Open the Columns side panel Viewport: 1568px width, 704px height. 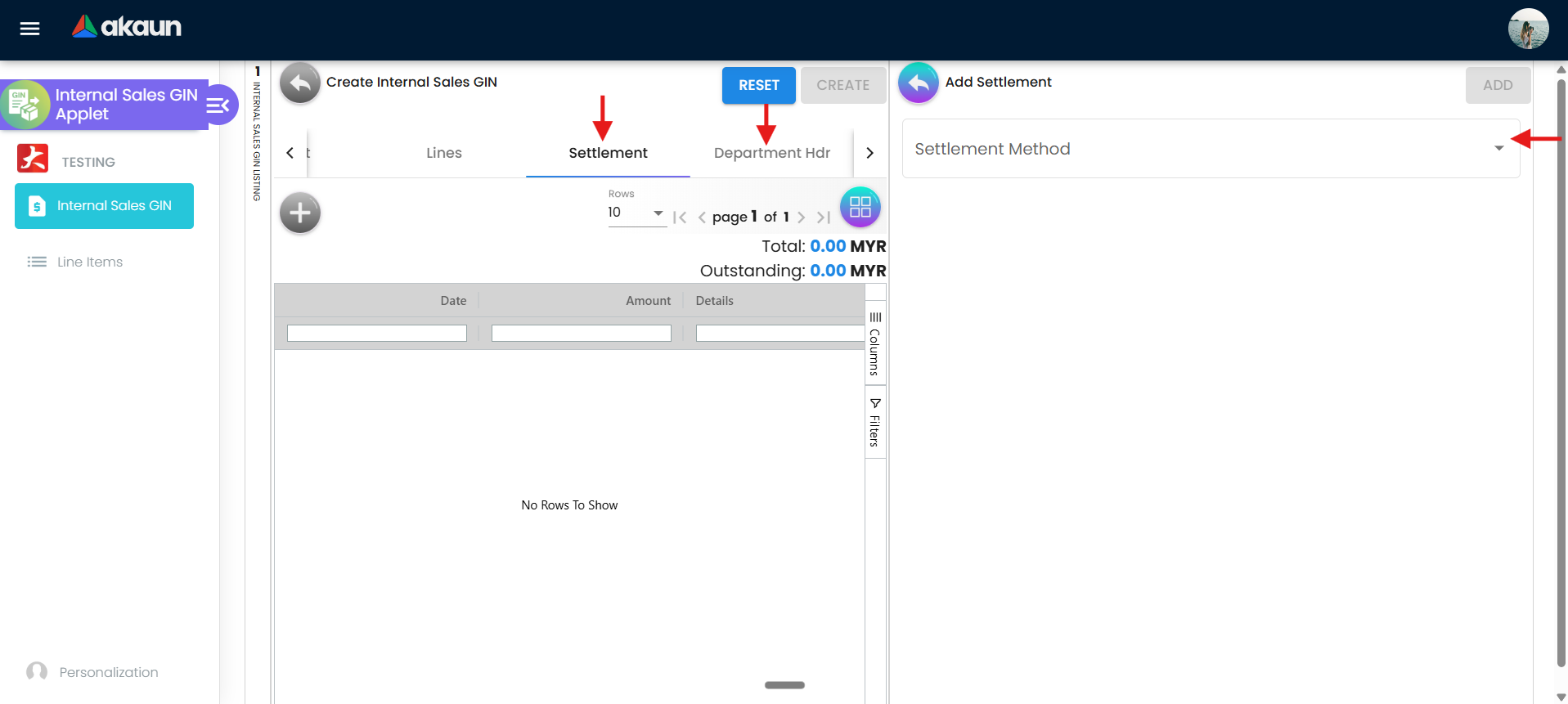[x=875, y=343]
